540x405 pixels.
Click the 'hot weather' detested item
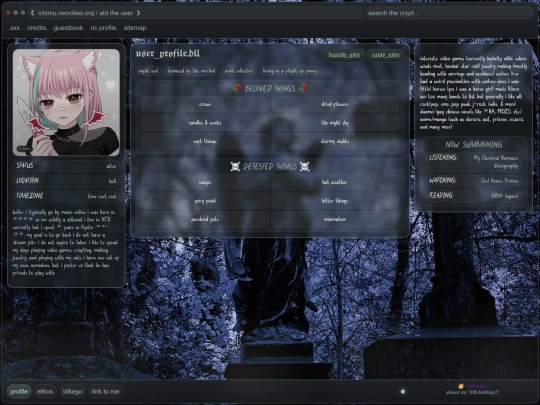click(x=335, y=182)
